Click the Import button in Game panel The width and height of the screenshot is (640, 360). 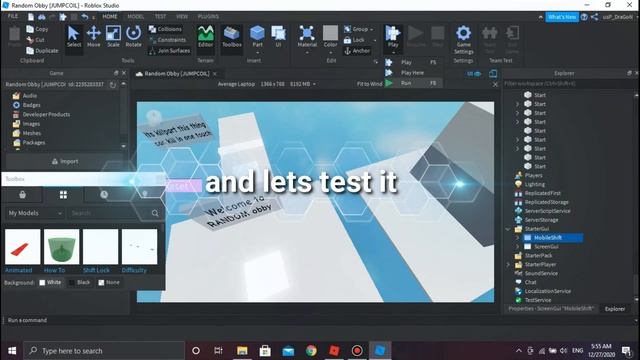pyautogui.click(x=65, y=161)
